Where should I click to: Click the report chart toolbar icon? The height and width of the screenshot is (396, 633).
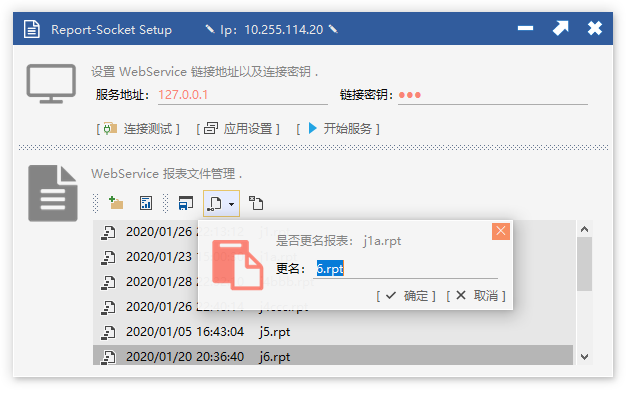click(x=146, y=203)
